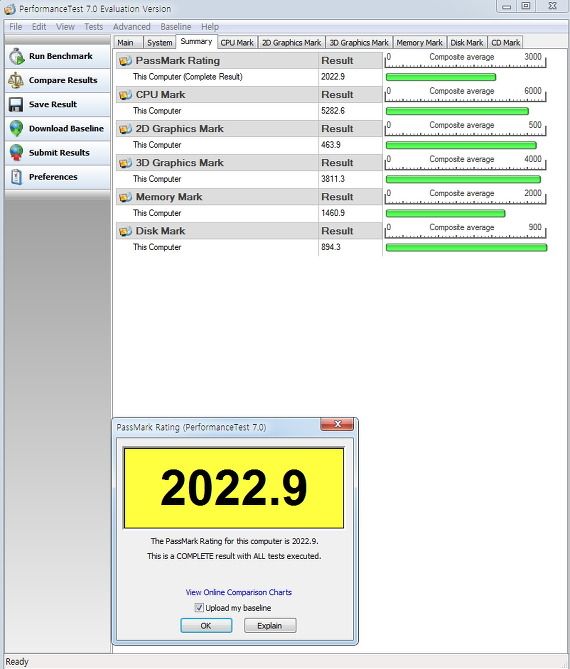Click the 3D Graphics value 3811.3
The image size is (570, 669).
[333, 179]
